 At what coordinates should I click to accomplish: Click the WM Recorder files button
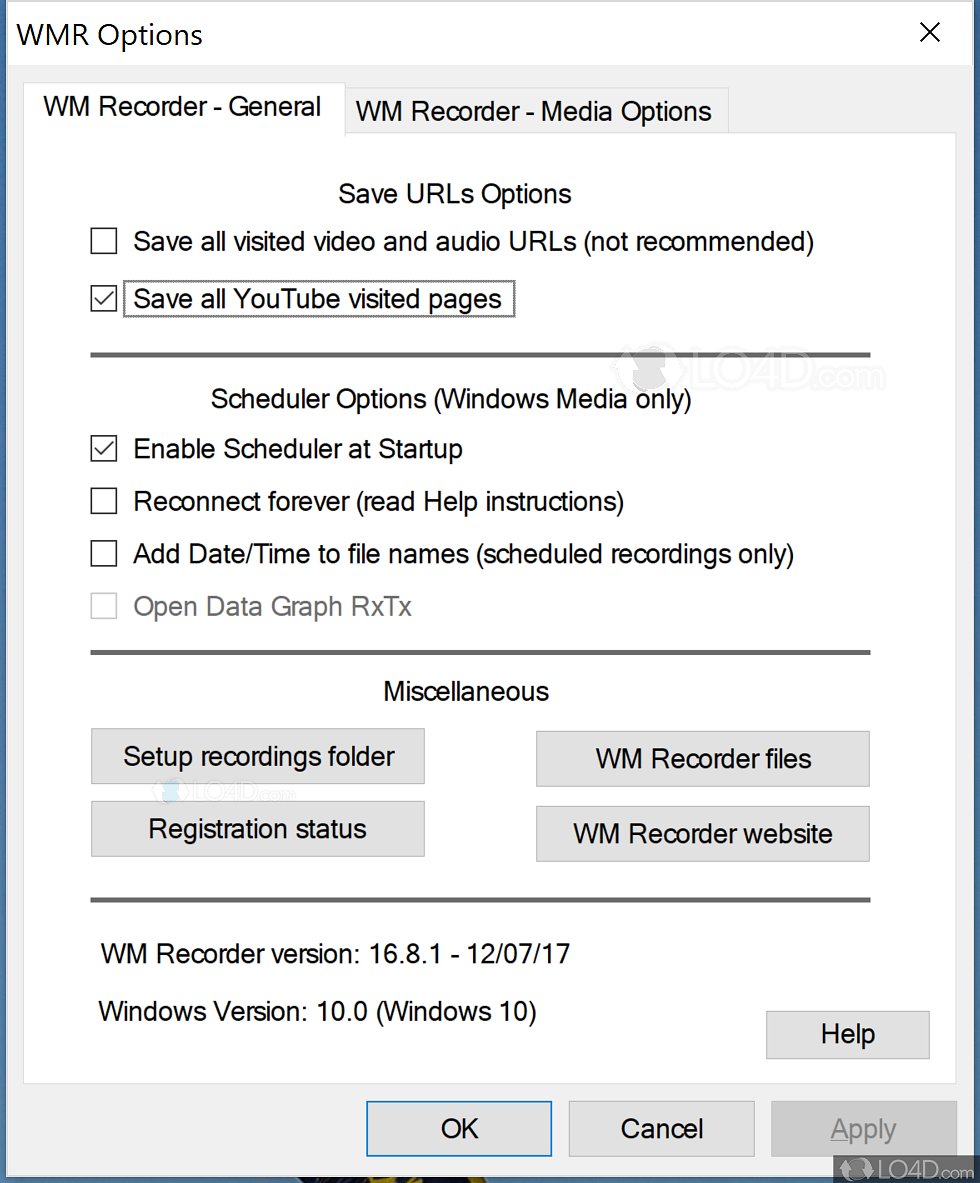point(703,759)
